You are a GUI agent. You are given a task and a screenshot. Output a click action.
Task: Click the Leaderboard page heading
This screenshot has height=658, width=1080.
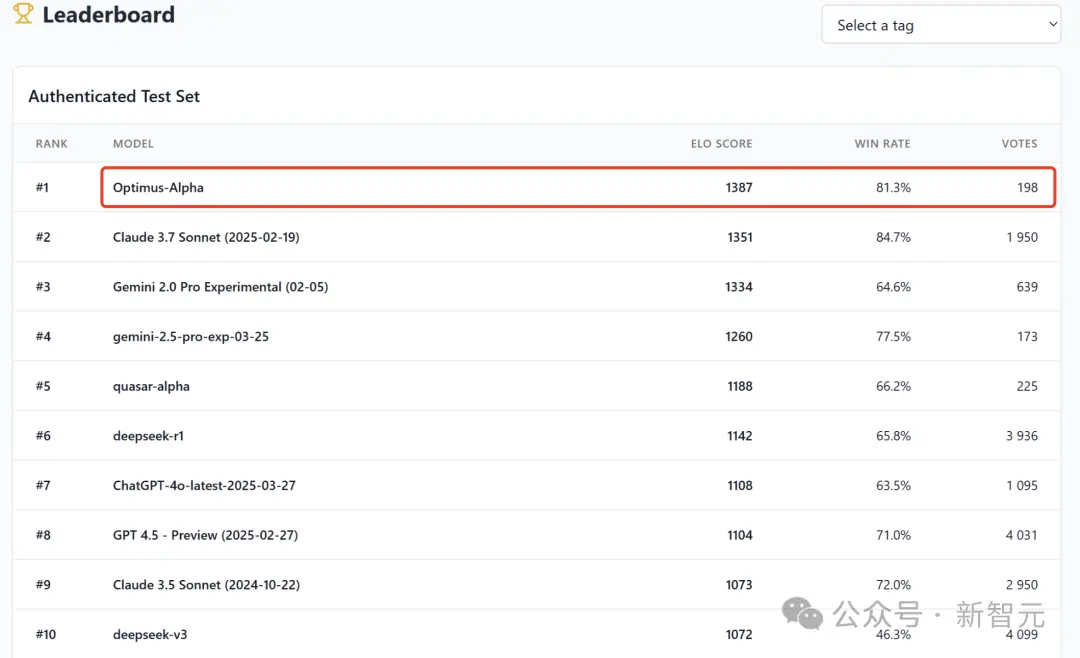pyautogui.click(x=108, y=15)
